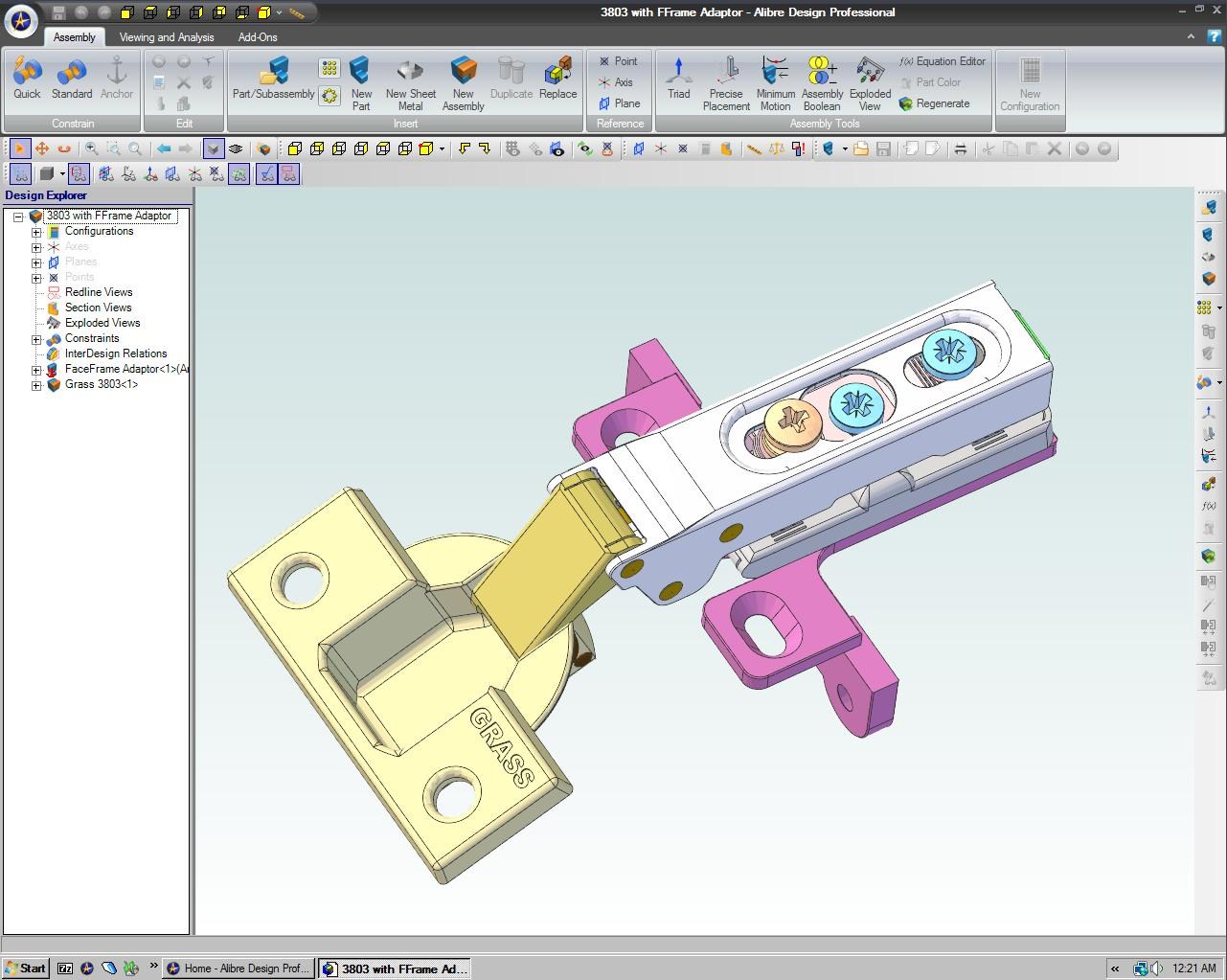Expand the Configurations tree node

tap(36, 233)
